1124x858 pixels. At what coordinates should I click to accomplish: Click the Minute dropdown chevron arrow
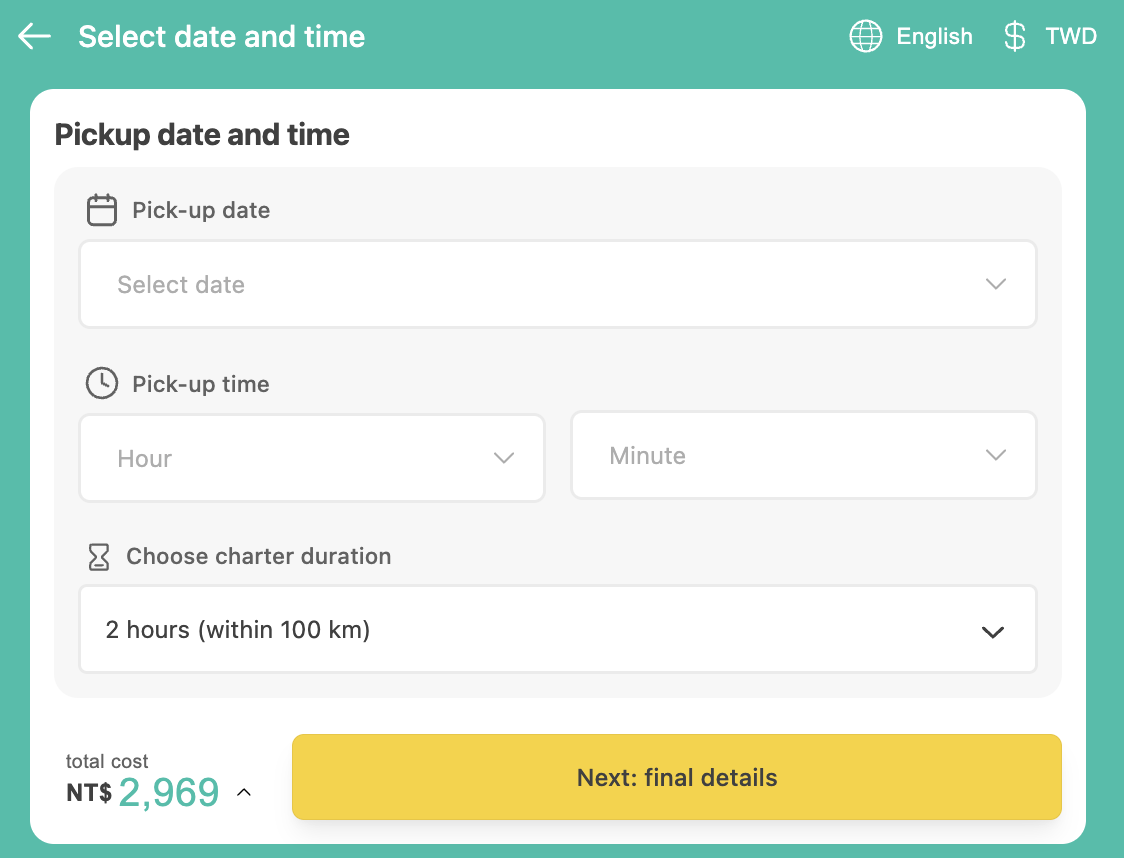(995, 456)
